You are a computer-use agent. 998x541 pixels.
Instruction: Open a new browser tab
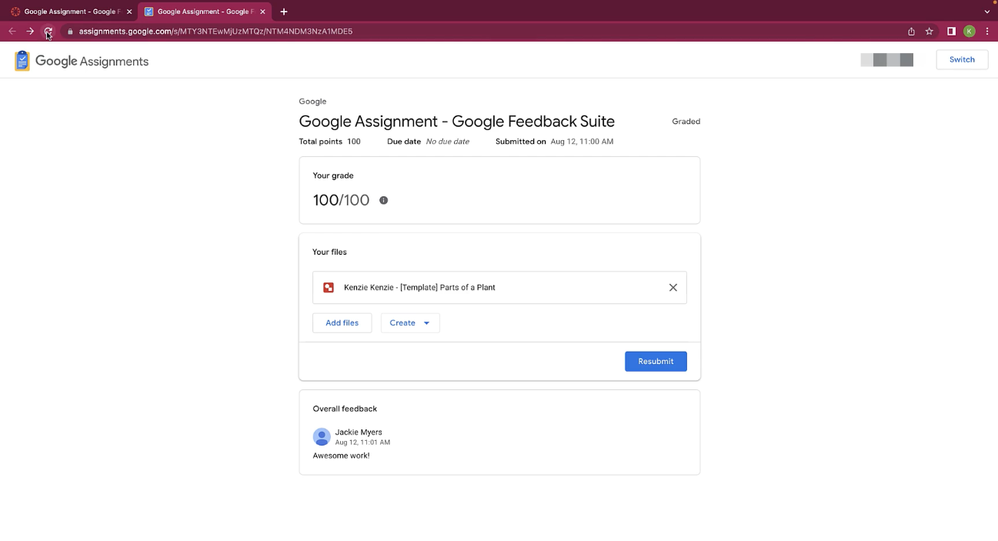click(x=284, y=11)
